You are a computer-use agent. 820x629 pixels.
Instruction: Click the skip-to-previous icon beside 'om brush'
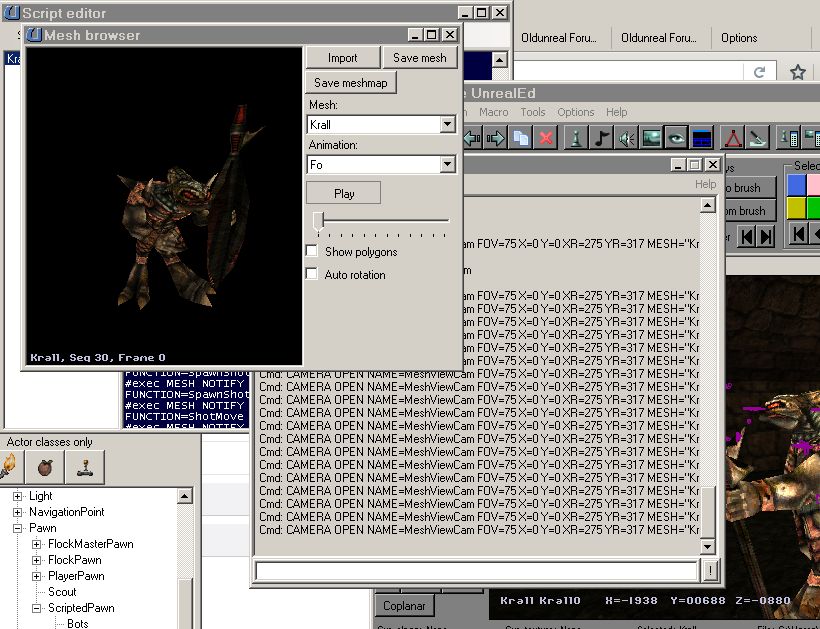tap(747, 237)
